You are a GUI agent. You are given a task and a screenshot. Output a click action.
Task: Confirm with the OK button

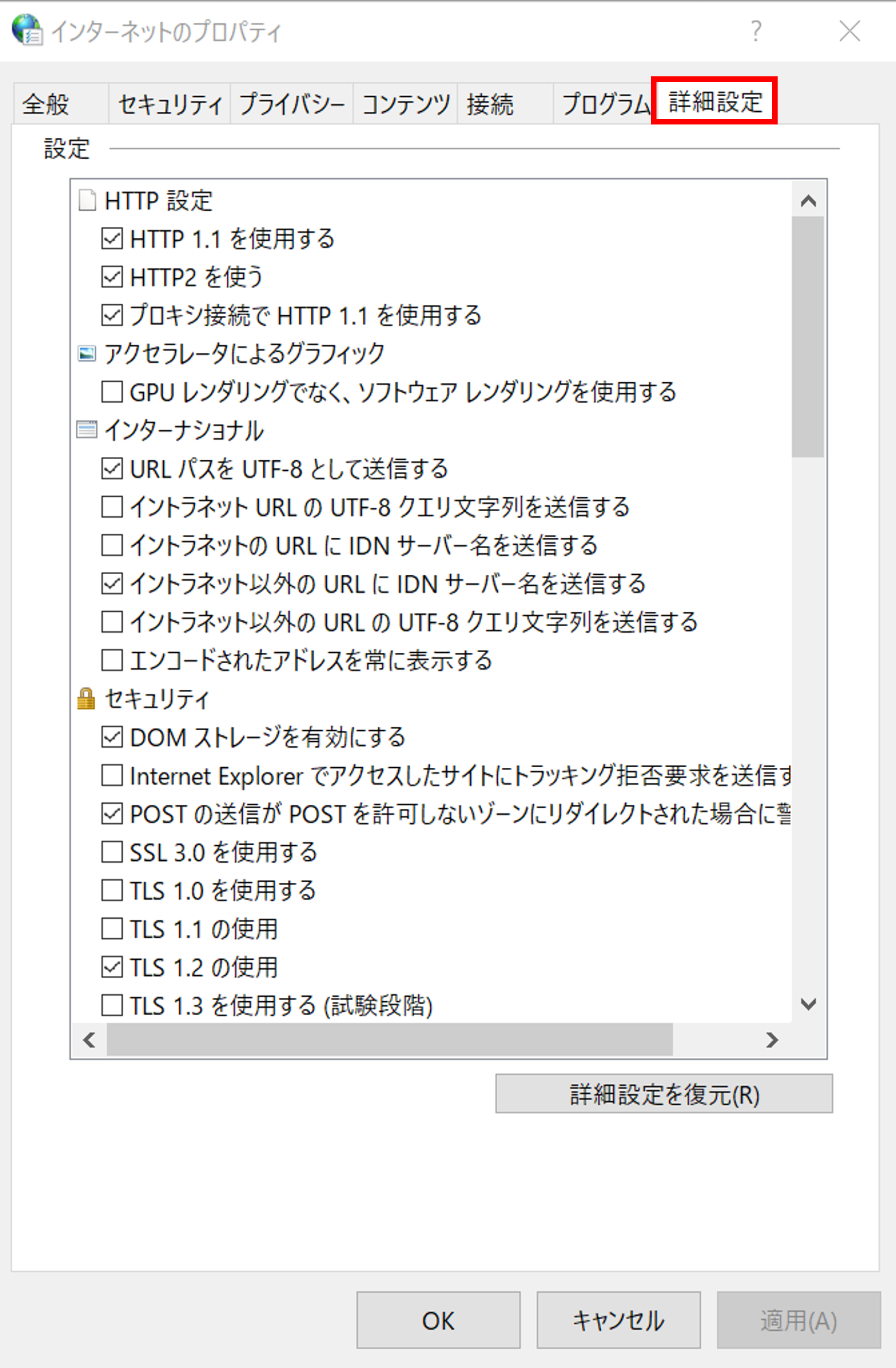438,1320
